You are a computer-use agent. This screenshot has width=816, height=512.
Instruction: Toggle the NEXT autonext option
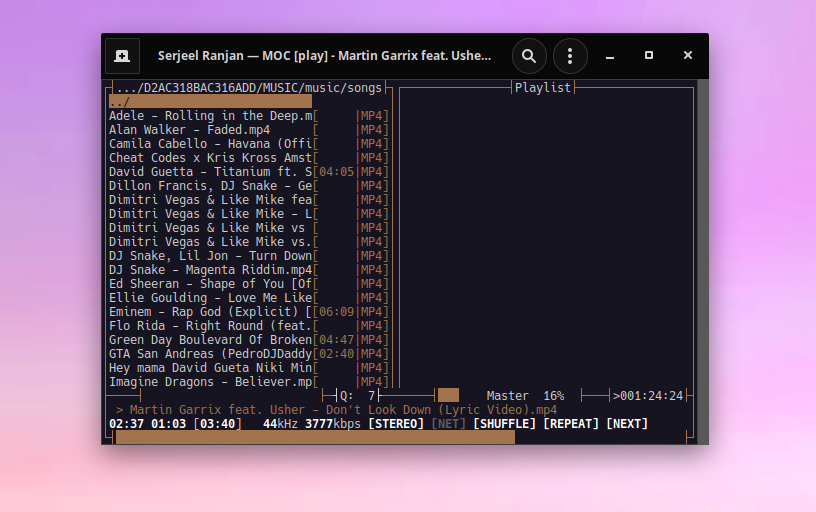[x=627, y=424]
